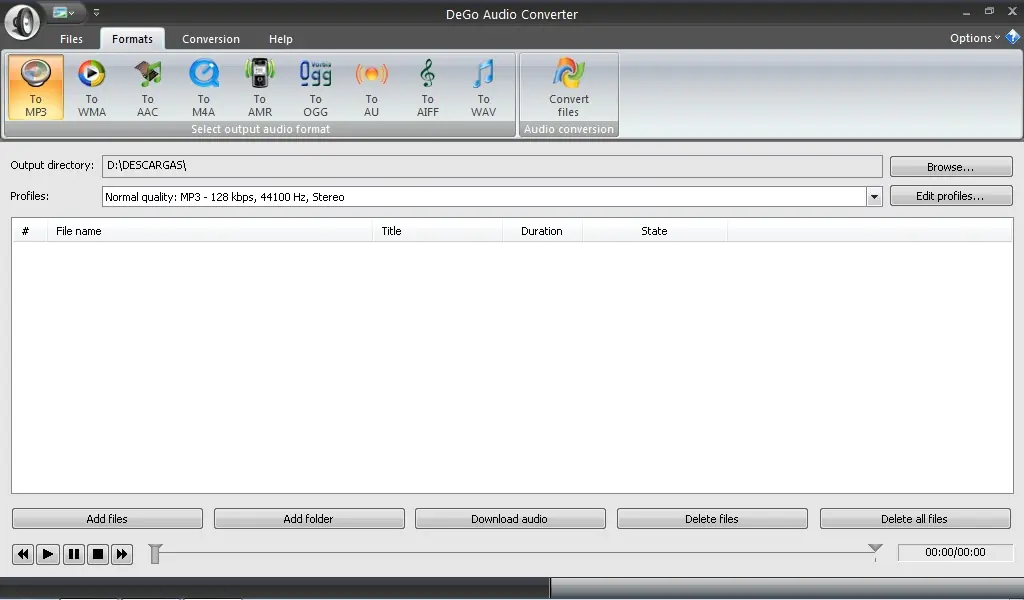The width and height of the screenshot is (1024, 600).
Task: Open the Conversion tab
Action: pos(211,39)
